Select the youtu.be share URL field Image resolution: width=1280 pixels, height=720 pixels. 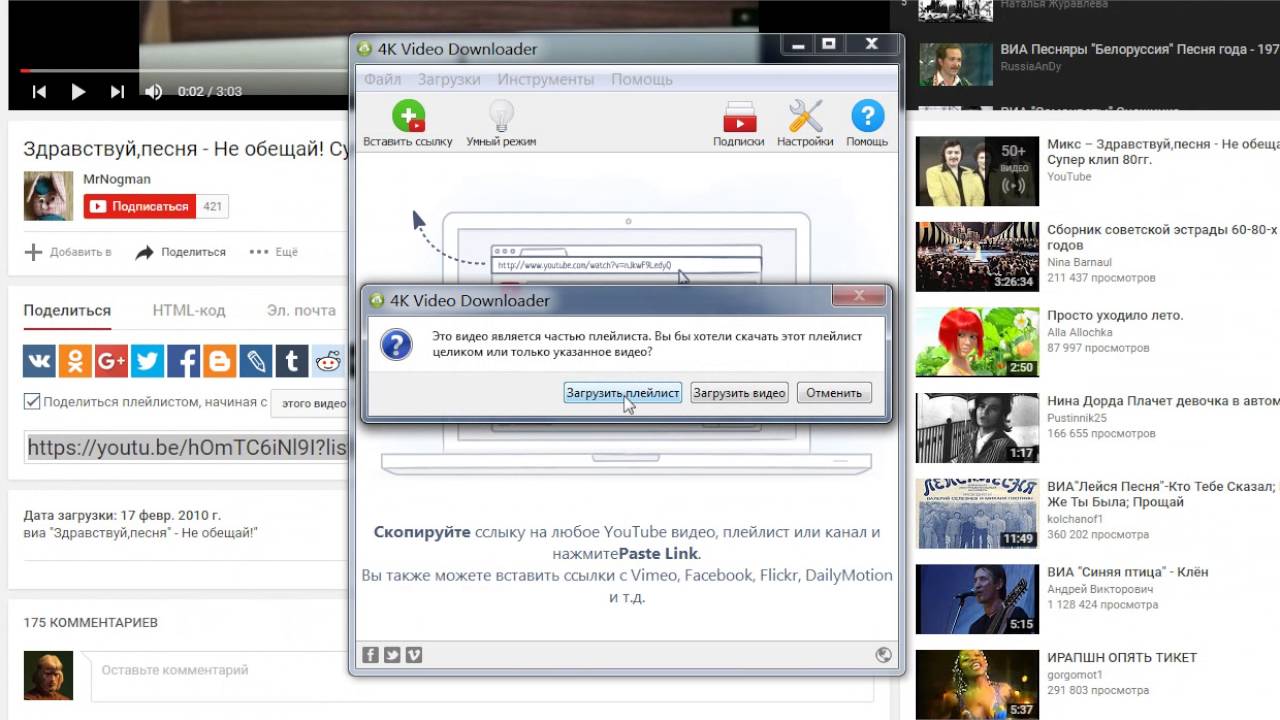point(186,447)
